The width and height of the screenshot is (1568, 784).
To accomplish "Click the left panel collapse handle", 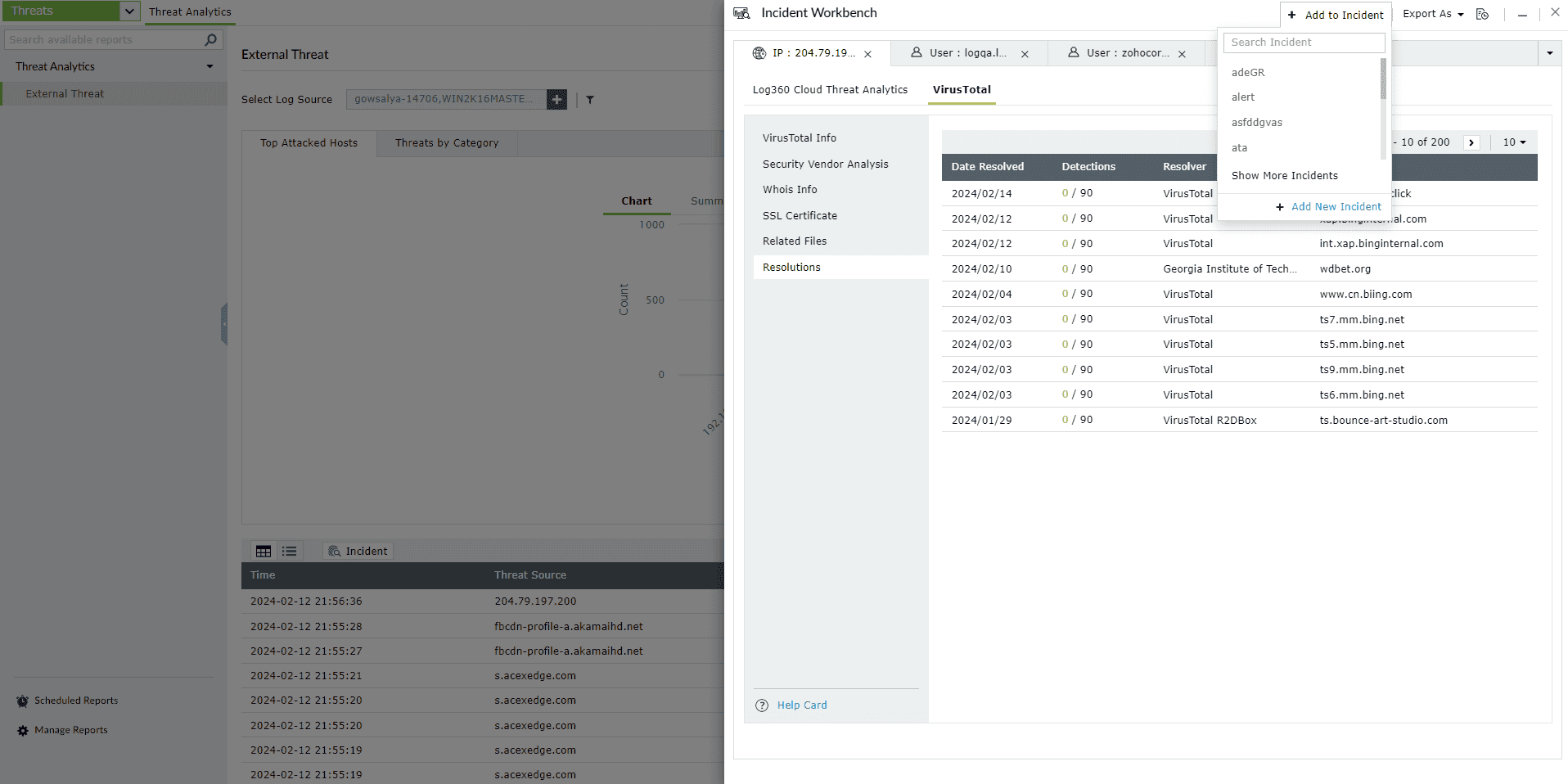I will 223,324.
